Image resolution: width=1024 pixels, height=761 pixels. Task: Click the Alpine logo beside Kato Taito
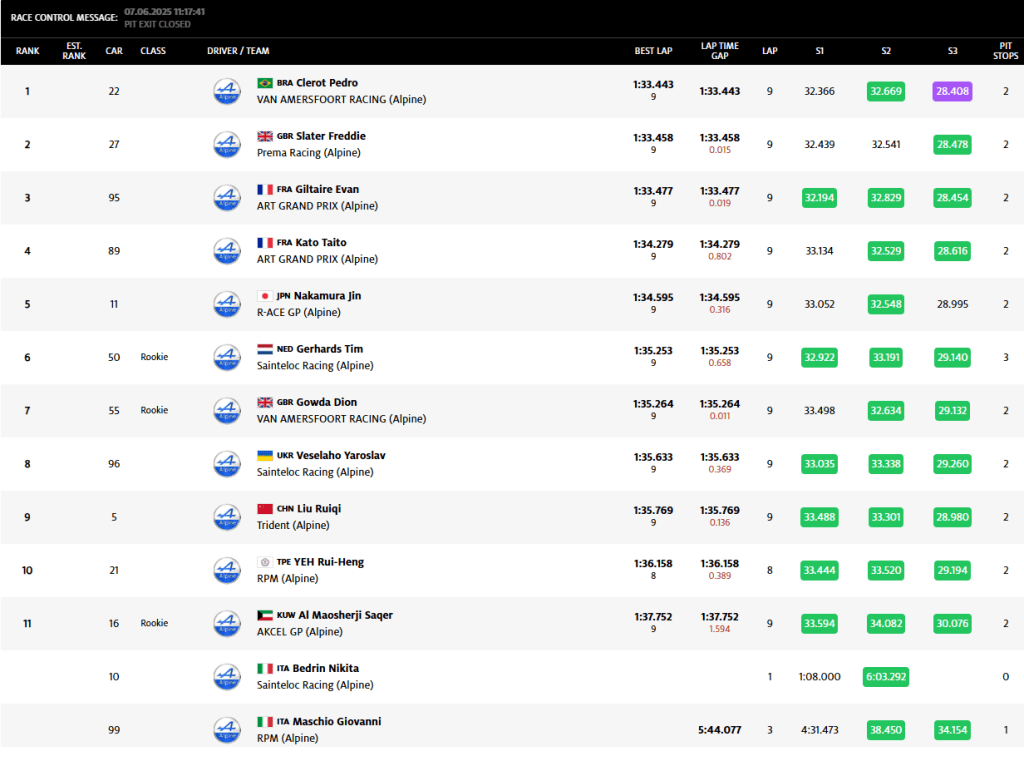click(227, 251)
